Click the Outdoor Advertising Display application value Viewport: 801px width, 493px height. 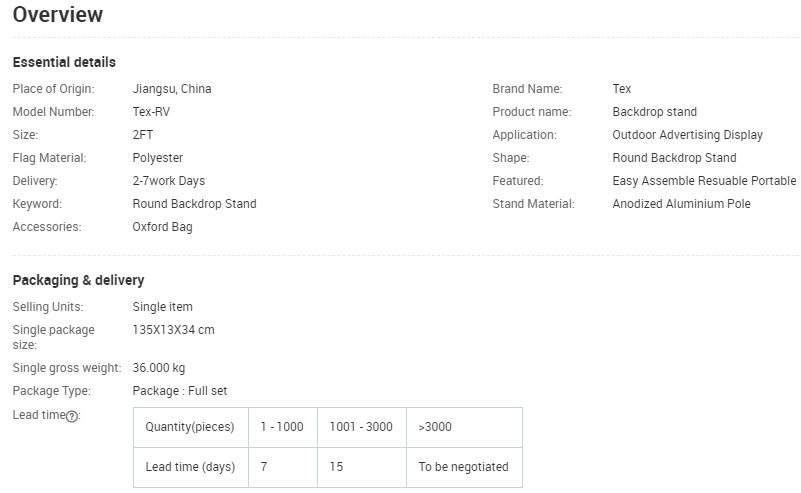[x=688, y=135]
